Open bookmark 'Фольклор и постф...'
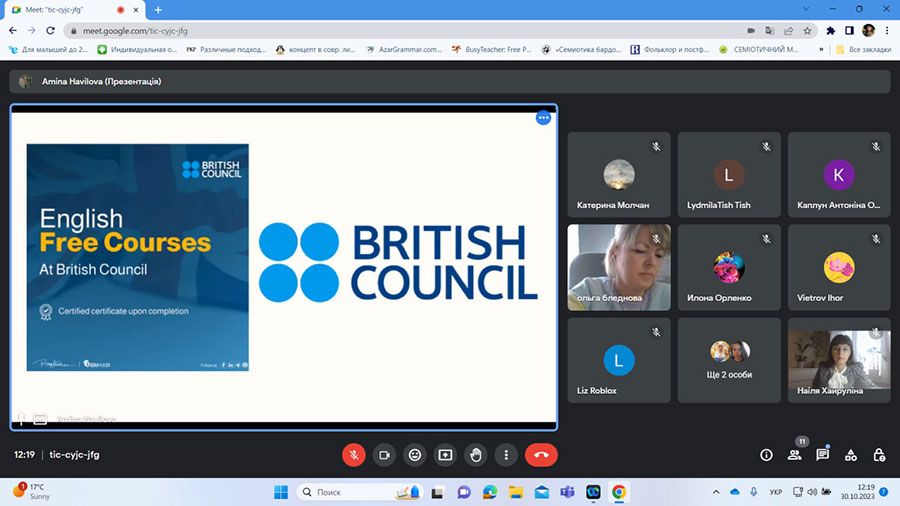The width and height of the screenshot is (900, 506). click(670, 49)
